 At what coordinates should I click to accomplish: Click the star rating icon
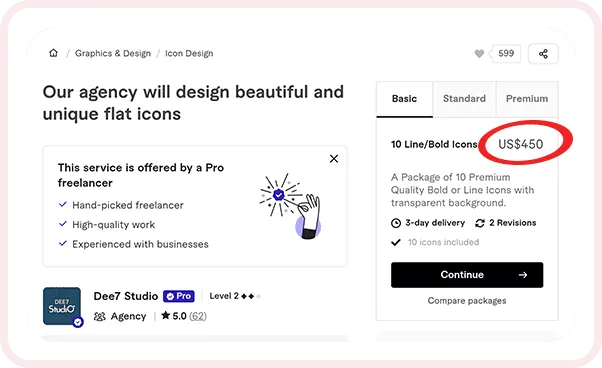click(x=165, y=315)
